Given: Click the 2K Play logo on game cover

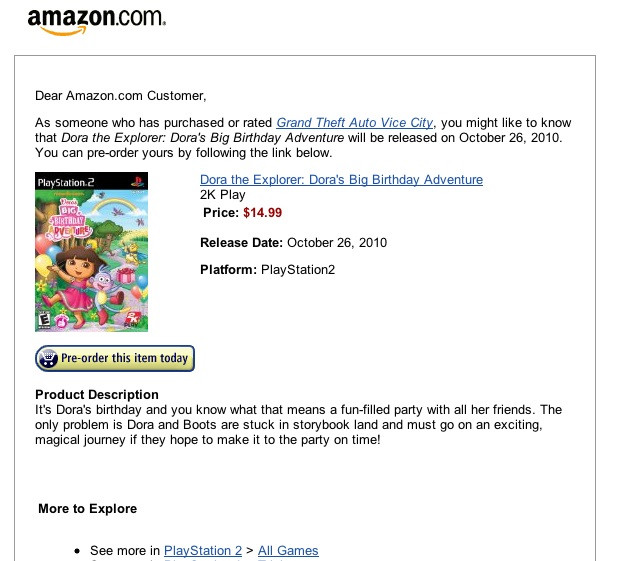Looking at the screenshot, I should (132, 320).
